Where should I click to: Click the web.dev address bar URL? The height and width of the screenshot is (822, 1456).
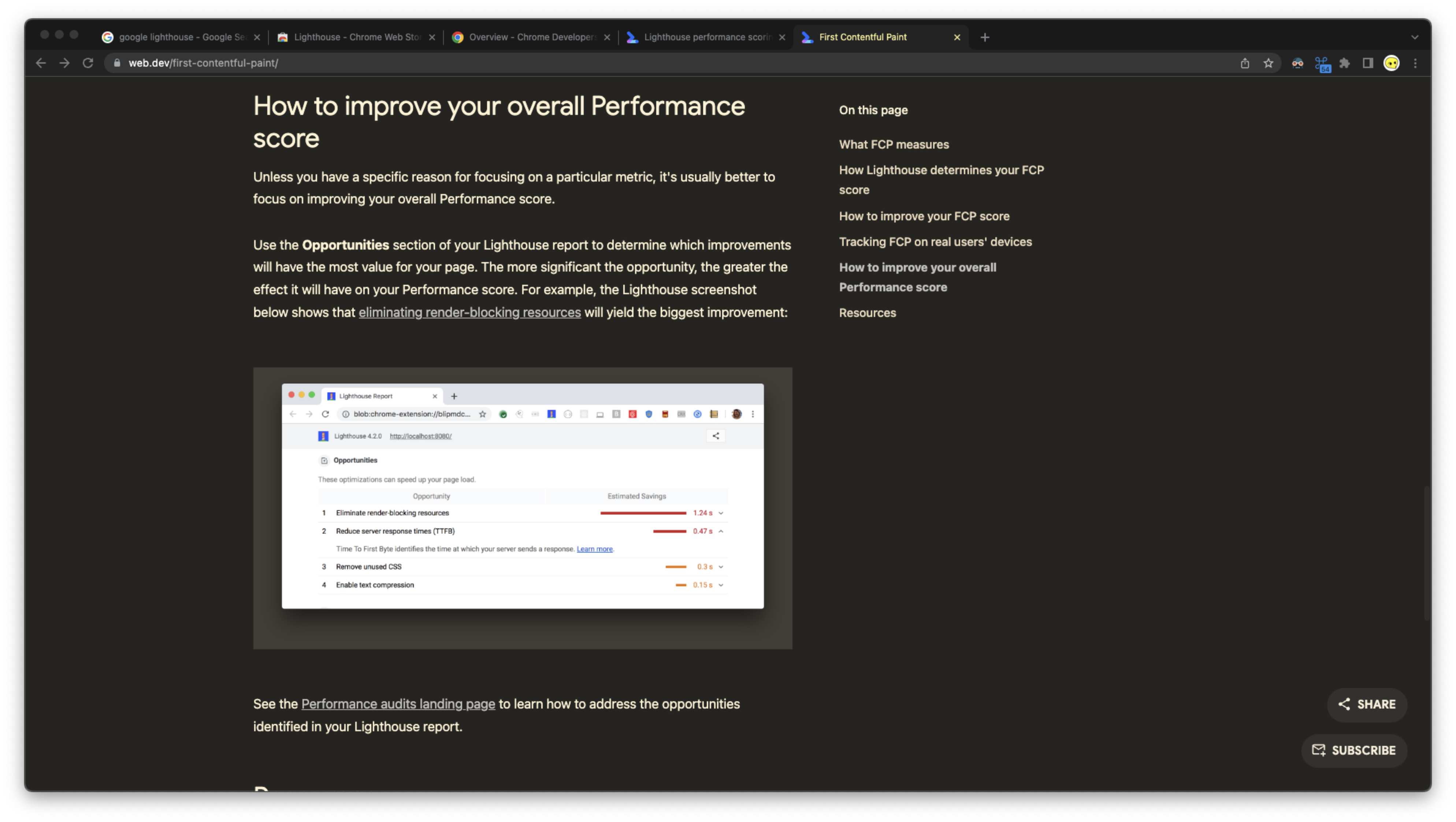point(204,63)
